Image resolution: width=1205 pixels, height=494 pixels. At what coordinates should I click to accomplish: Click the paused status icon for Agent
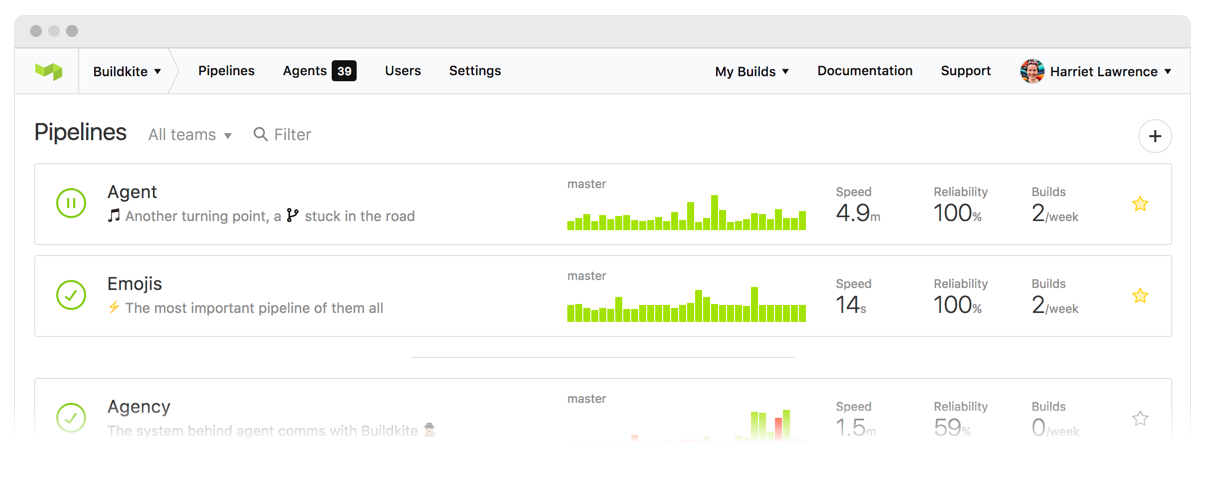tap(71, 203)
